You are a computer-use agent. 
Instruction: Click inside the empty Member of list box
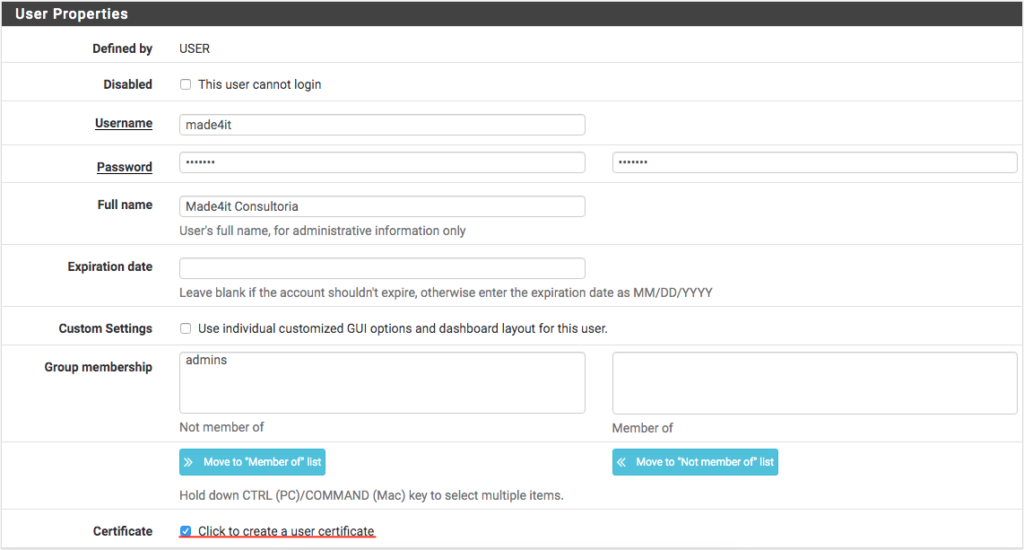click(814, 383)
